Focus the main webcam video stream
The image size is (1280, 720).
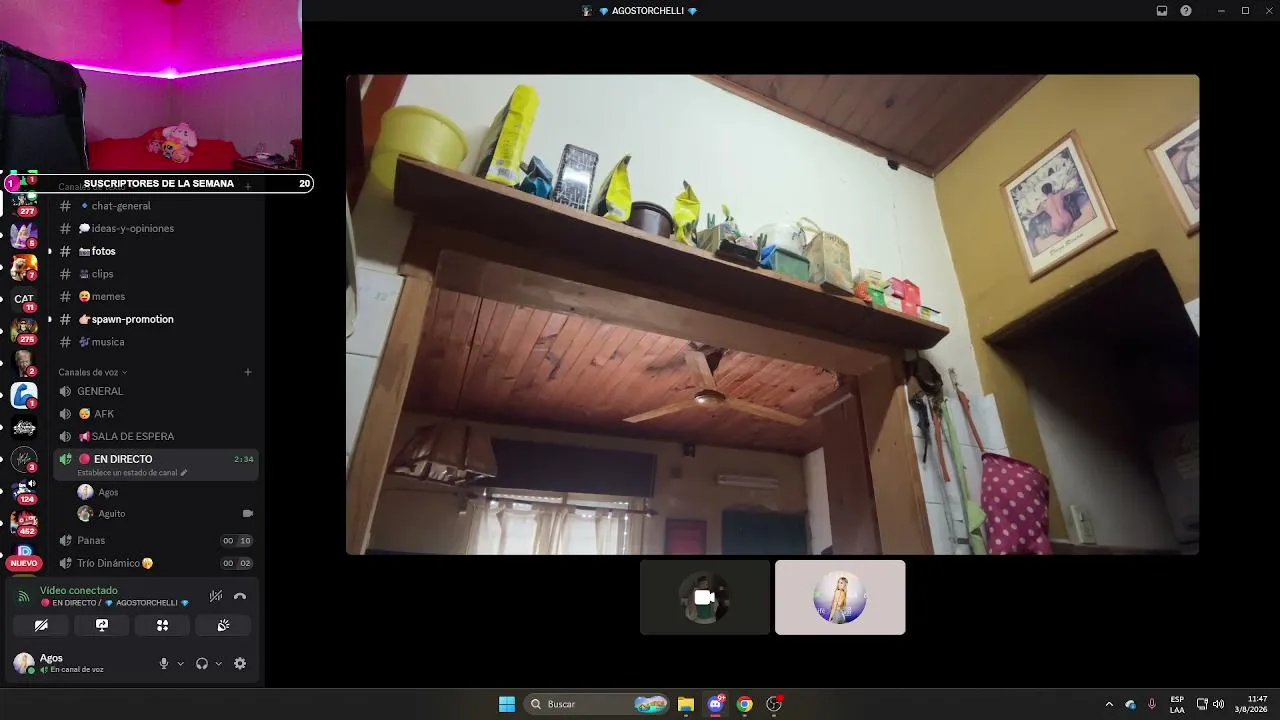pyautogui.click(x=772, y=314)
